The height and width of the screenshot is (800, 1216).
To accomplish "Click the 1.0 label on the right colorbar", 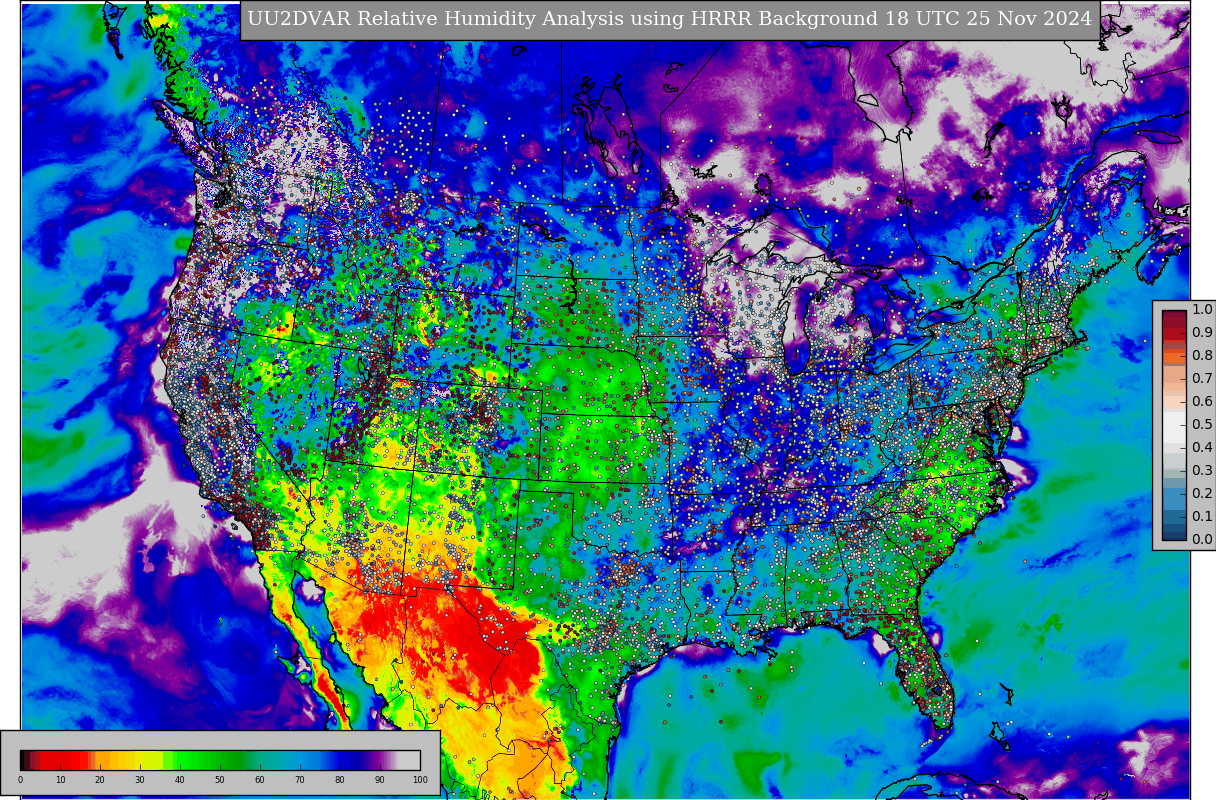I will tap(1202, 310).
